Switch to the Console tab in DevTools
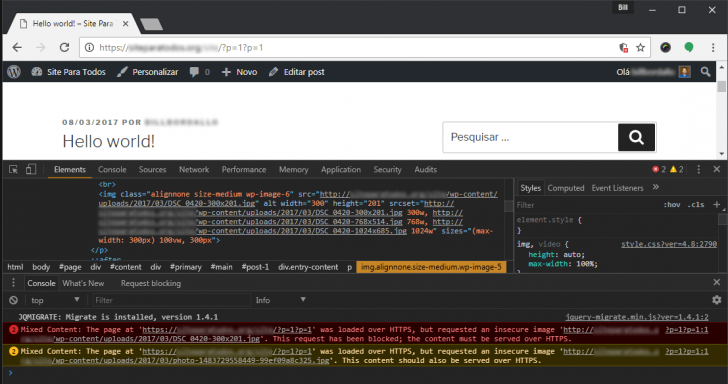 (112, 169)
